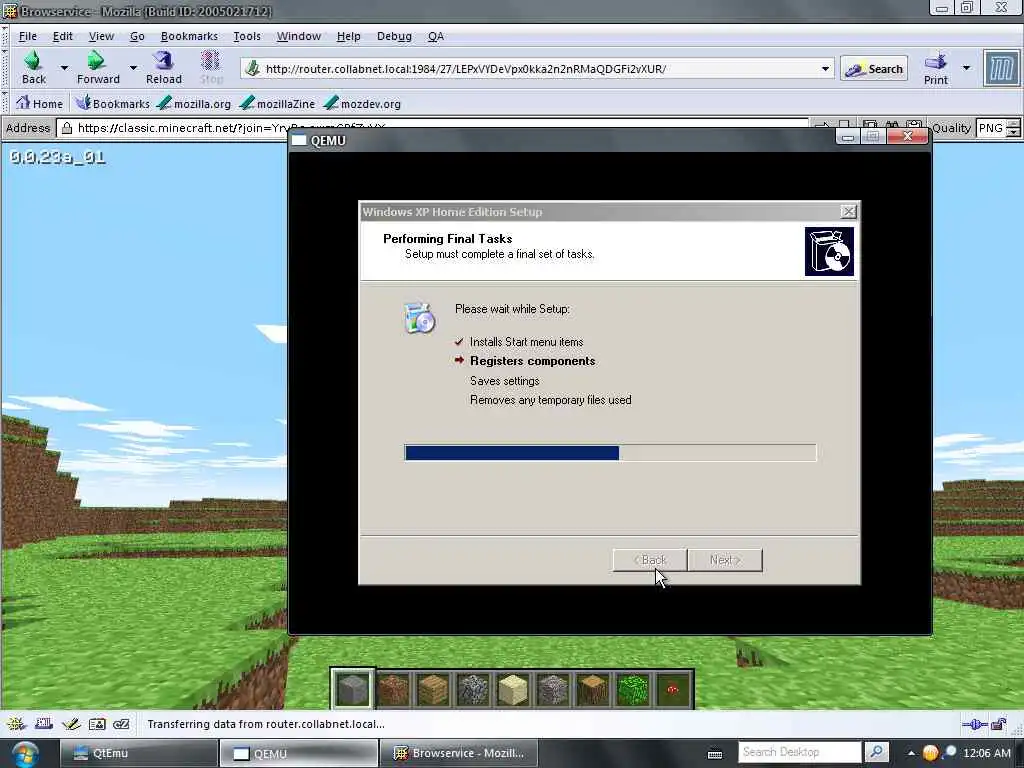The width and height of the screenshot is (1024, 768).
Task: Click the Back navigation arrow icon in Mozilla
Action: tap(33, 61)
